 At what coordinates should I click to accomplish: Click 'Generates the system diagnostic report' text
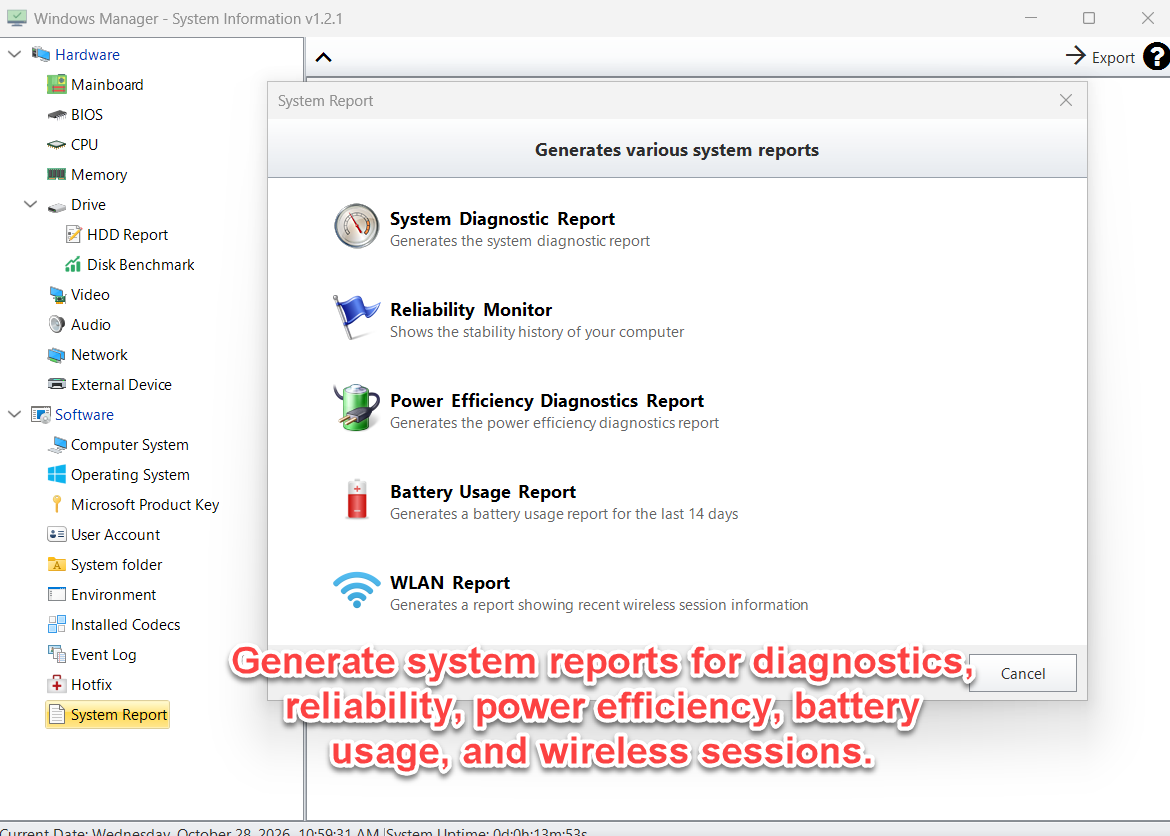(519, 241)
